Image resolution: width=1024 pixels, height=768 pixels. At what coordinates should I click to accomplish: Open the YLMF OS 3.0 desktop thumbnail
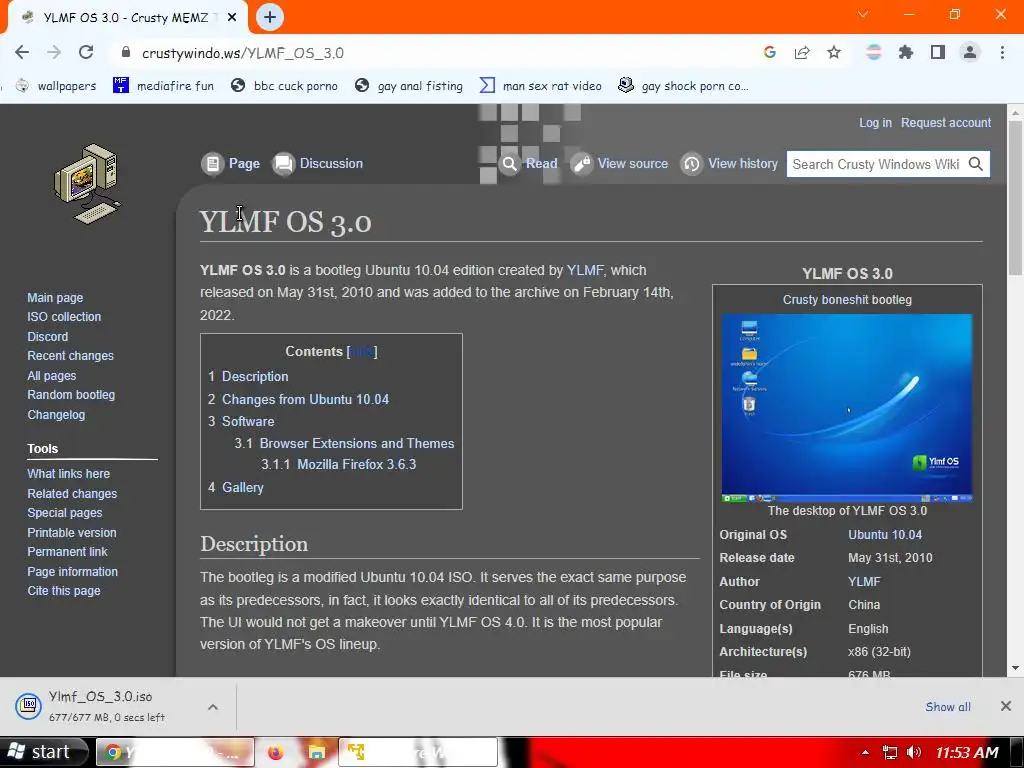point(847,408)
